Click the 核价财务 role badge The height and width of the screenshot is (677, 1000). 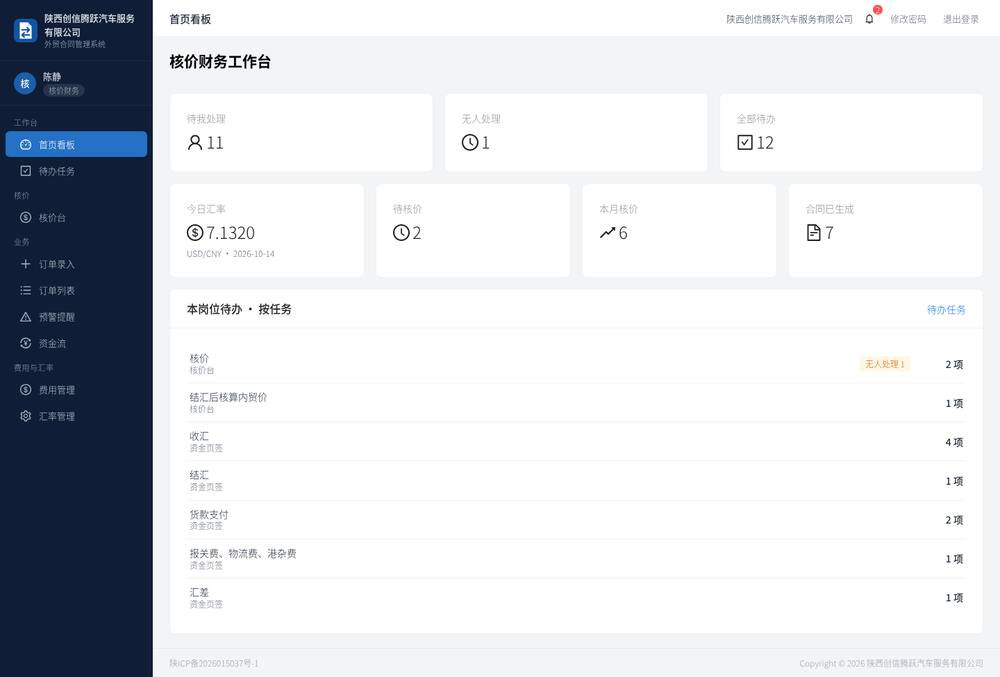click(x=64, y=91)
